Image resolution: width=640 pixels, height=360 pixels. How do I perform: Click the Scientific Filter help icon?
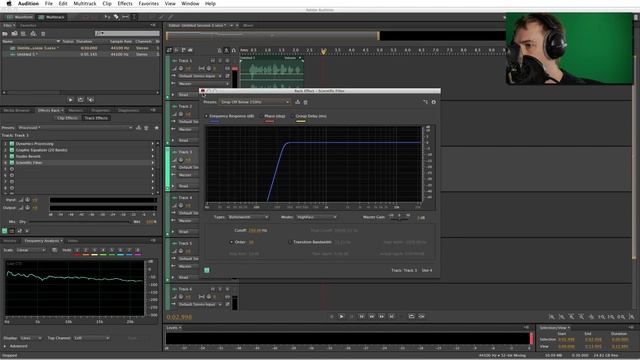click(x=433, y=102)
